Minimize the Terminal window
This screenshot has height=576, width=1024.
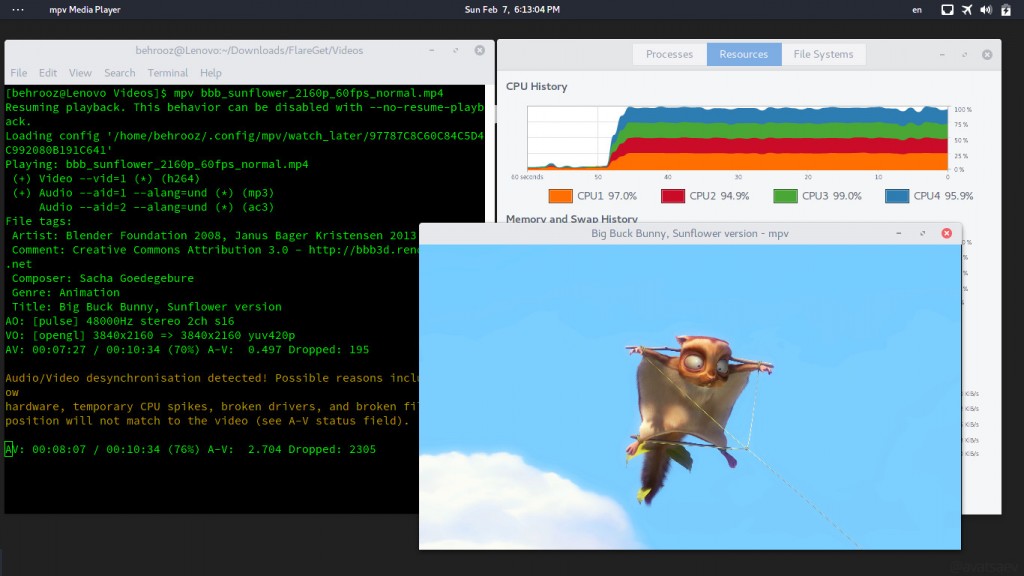tap(432, 50)
